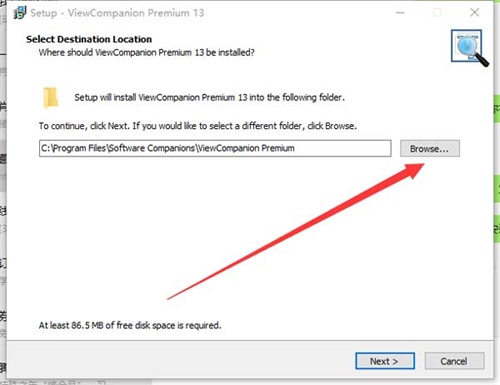Click the setup installer icon in title bar

(x=20, y=13)
